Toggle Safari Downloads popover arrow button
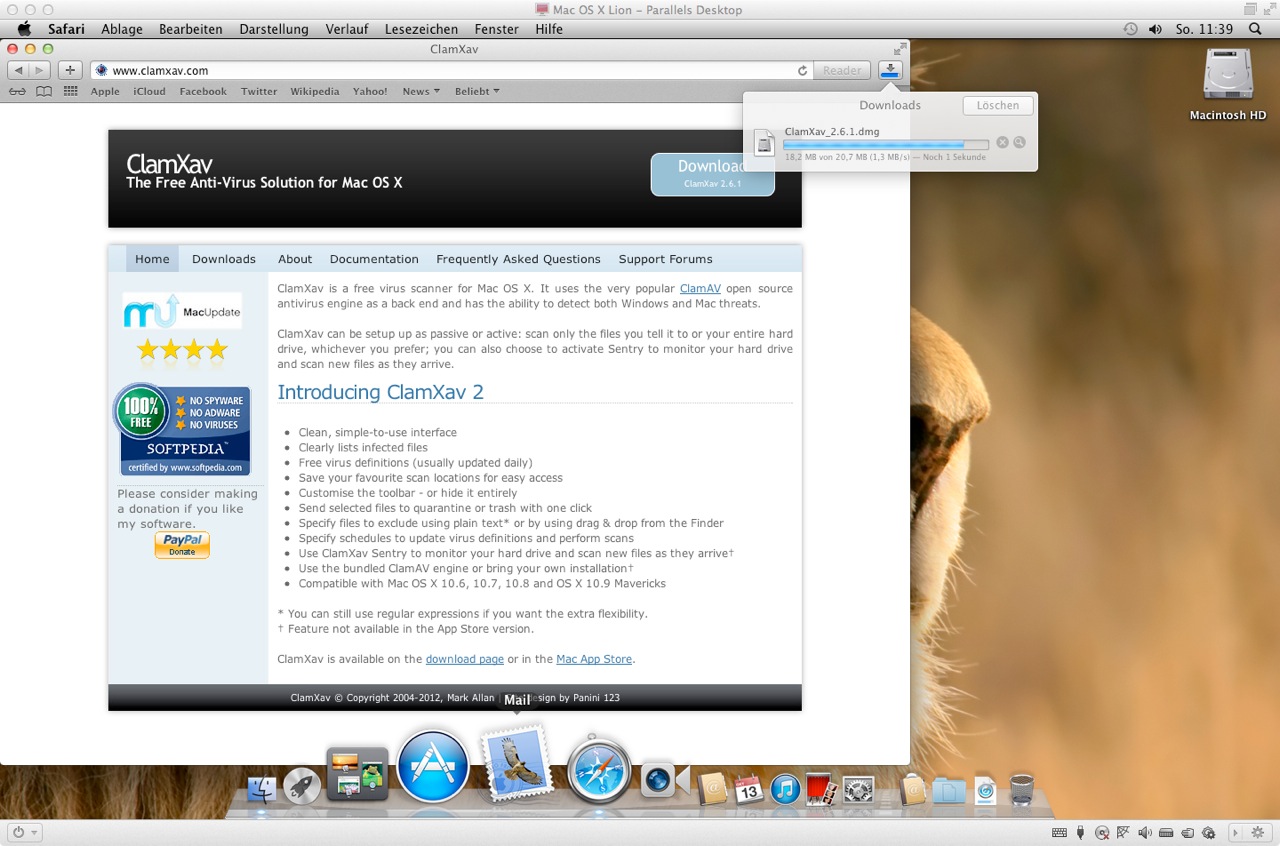The height and width of the screenshot is (846, 1280). click(x=890, y=70)
